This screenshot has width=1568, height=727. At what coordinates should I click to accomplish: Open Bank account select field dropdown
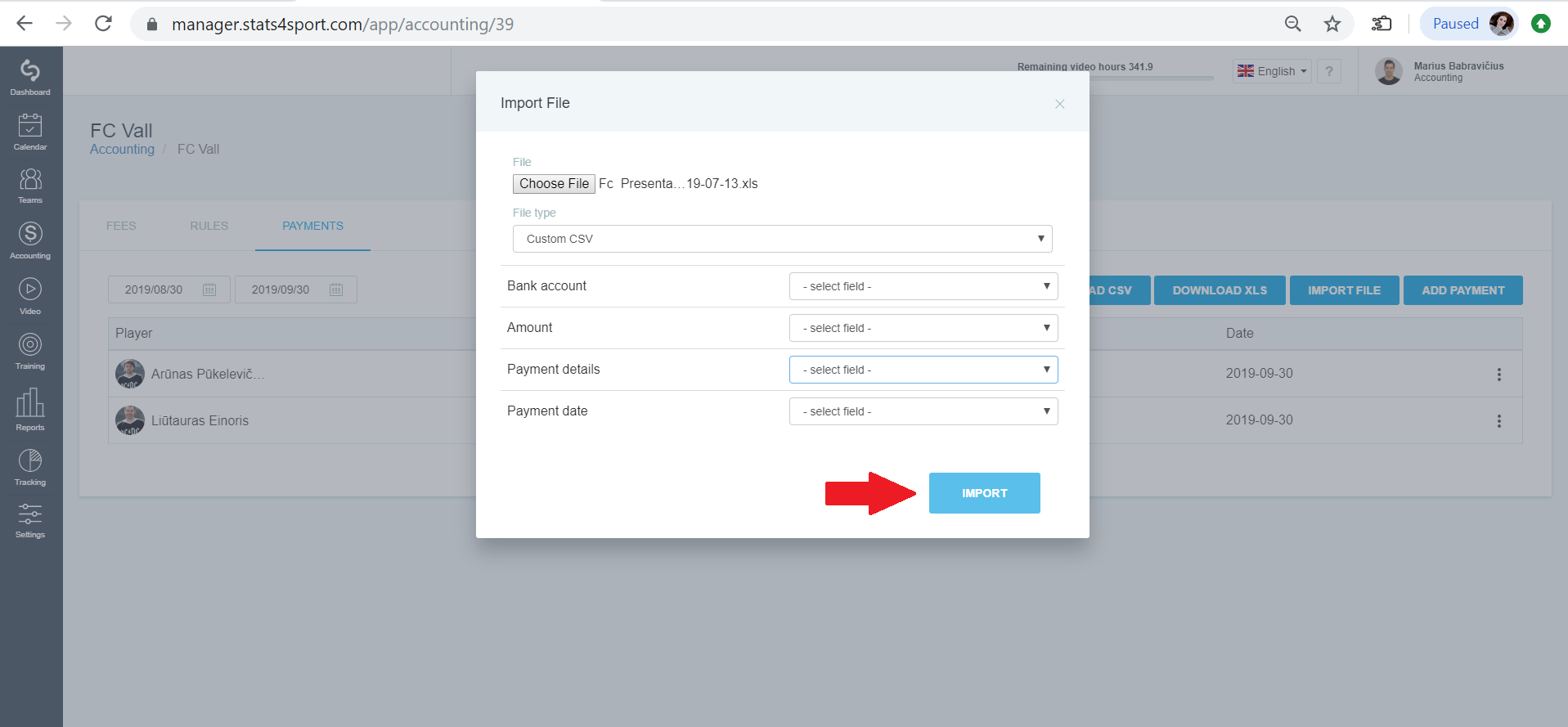(923, 286)
